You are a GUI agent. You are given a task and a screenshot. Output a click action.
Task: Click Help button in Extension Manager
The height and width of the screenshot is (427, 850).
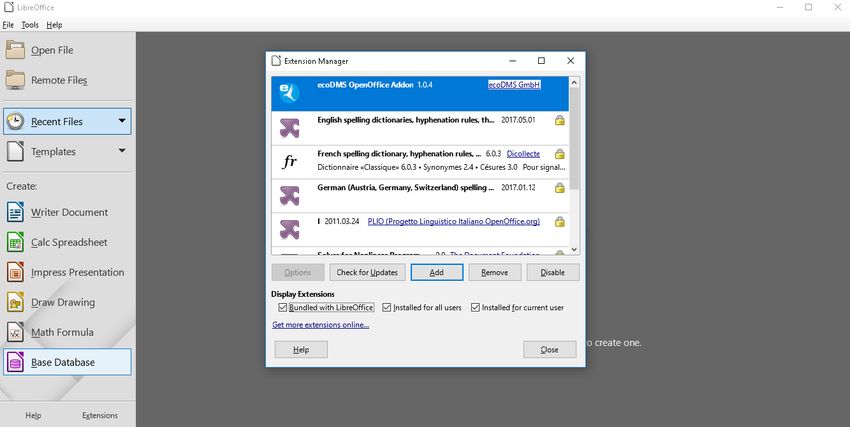point(301,350)
